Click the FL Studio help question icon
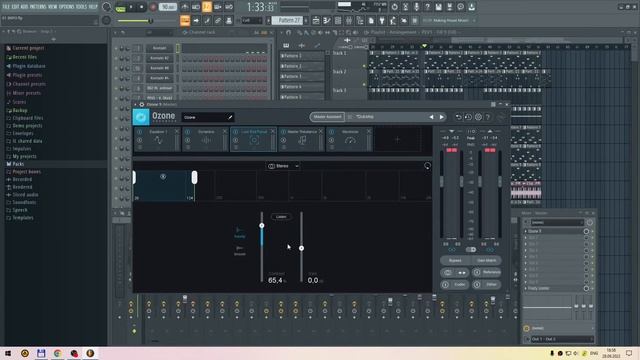Viewport: 640px width, 360px height. pos(427,7)
